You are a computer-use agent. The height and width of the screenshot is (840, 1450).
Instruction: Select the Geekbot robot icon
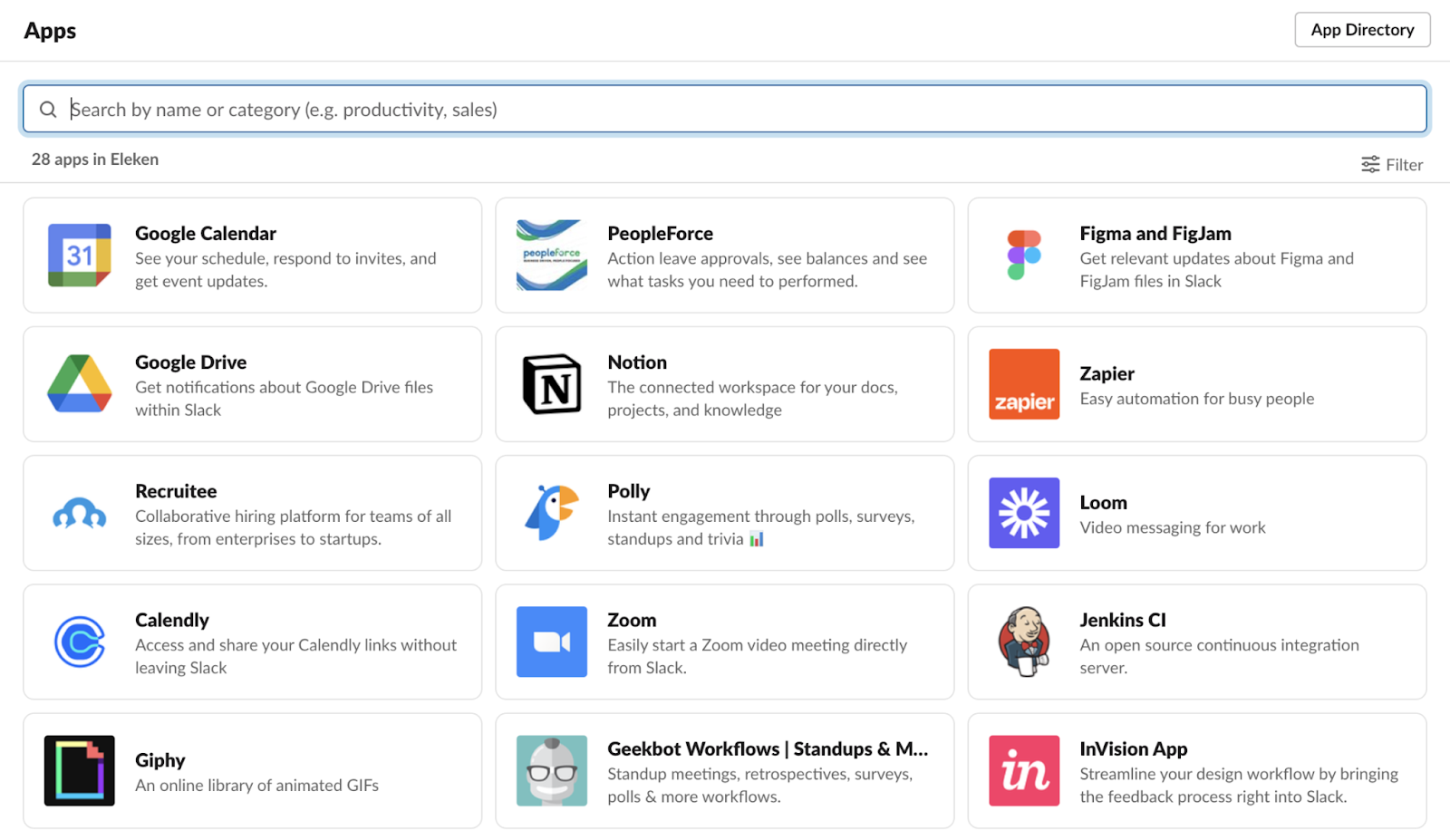(x=552, y=770)
